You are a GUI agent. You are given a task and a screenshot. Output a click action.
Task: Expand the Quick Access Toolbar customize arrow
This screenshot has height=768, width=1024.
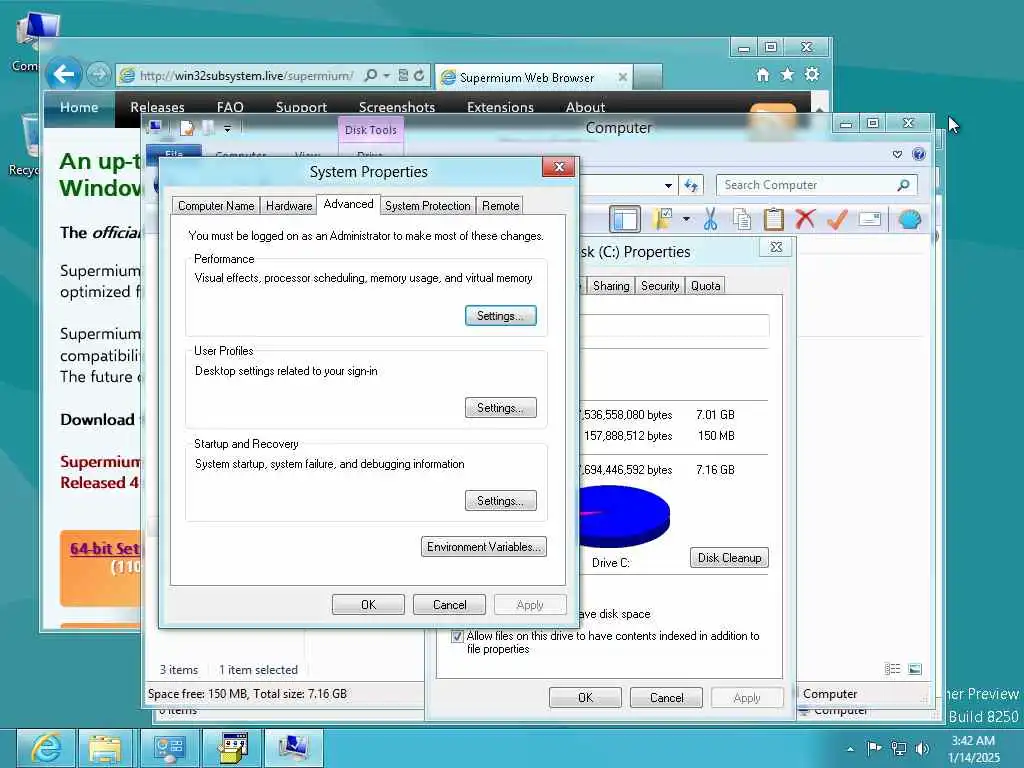pyautogui.click(x=227, y=129)
